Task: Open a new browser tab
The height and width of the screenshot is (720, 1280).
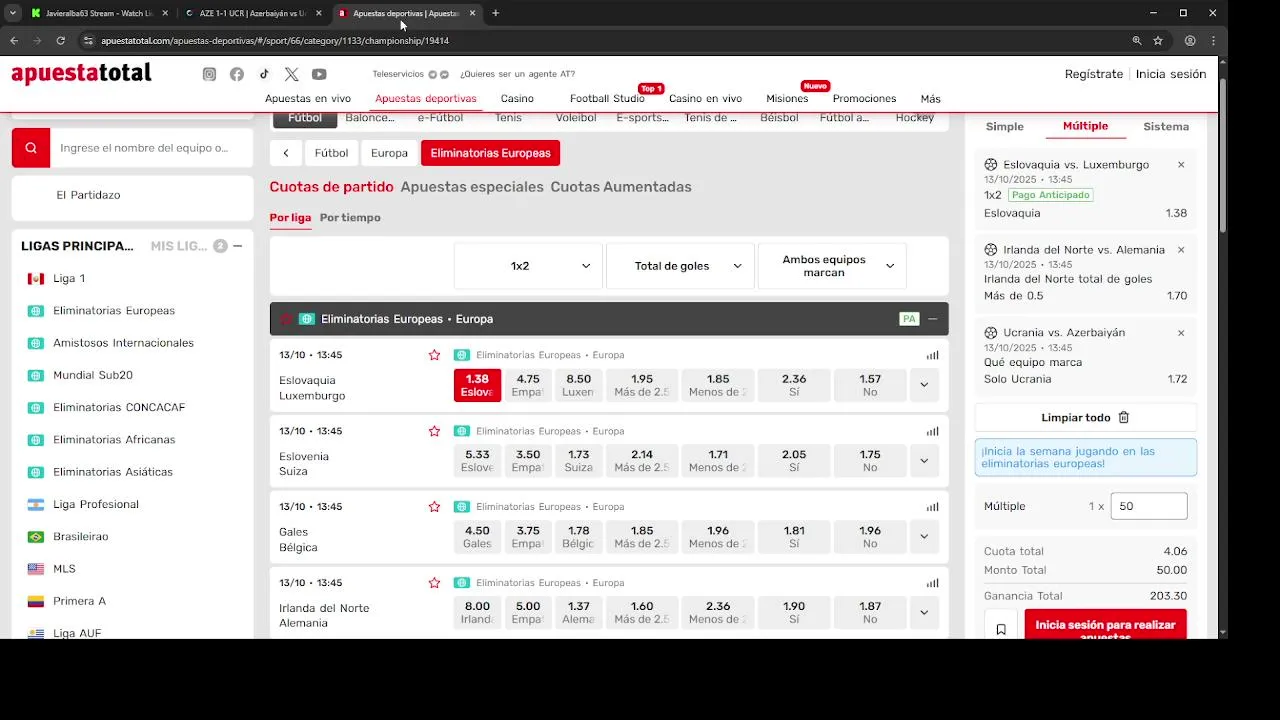Action: (495, 13)
